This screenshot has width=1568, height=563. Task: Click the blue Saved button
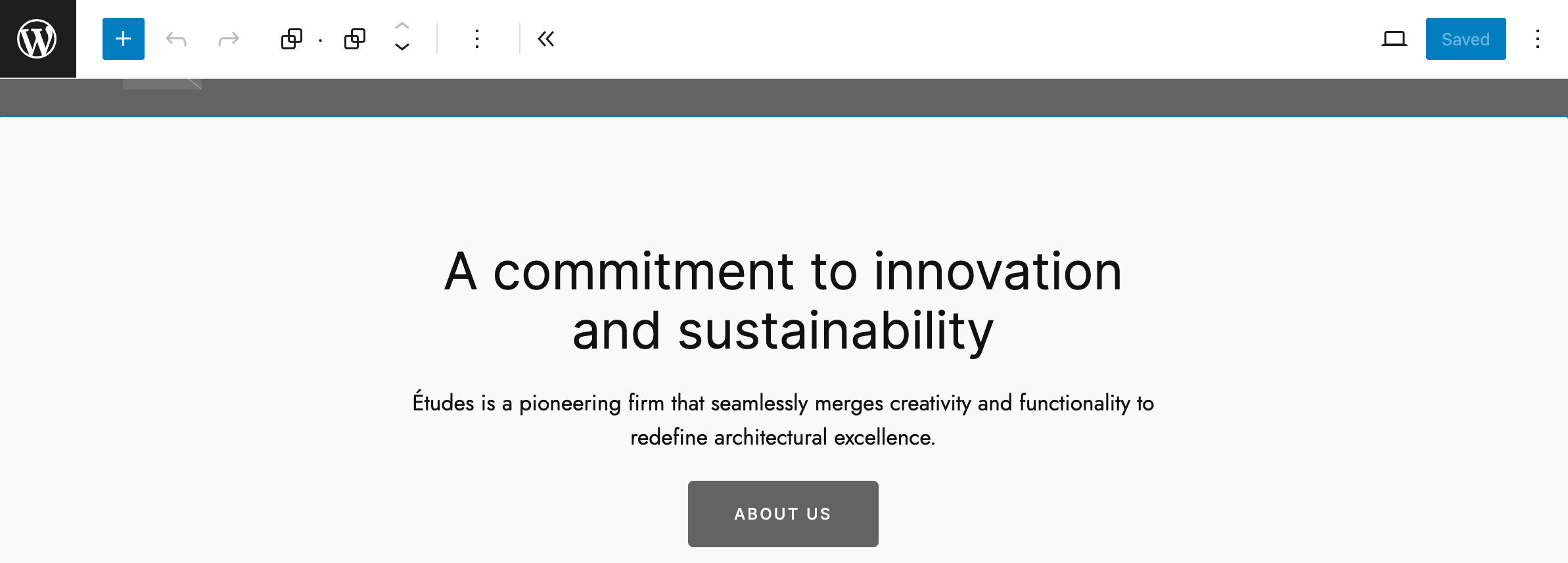click(1465, 39)
